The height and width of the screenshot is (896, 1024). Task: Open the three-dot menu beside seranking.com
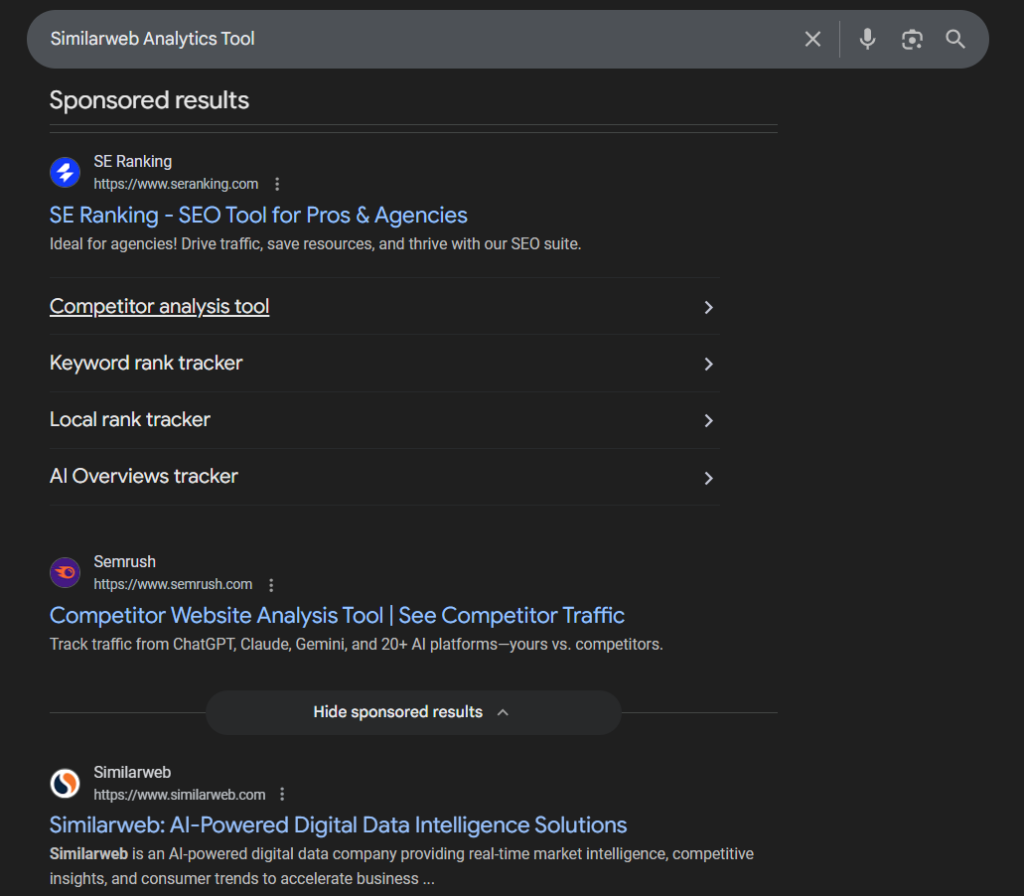pyautogui.click(x=277, y=184)
